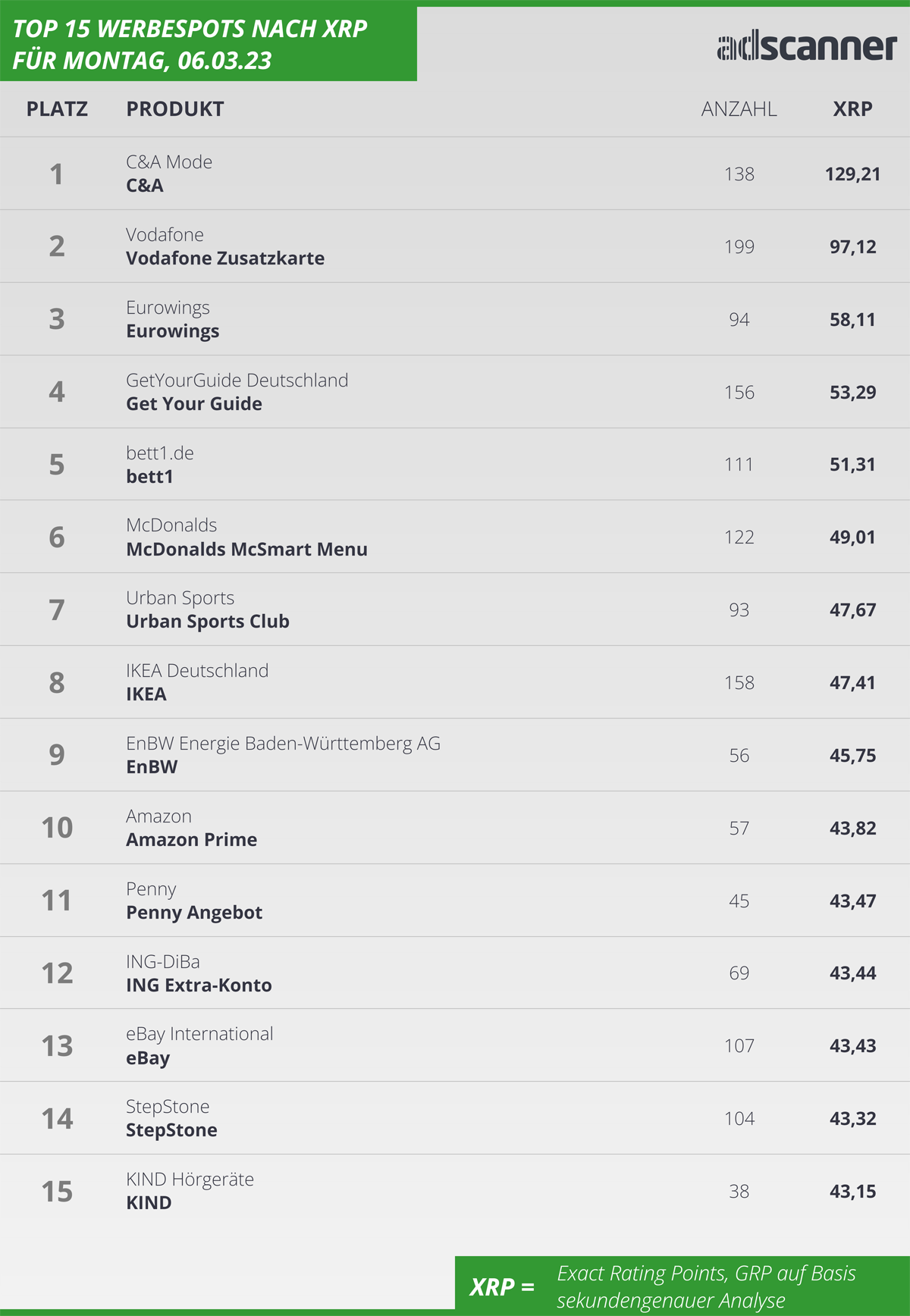This screenshot has width=910, height=1316.
Task: Click the ANZAHL column header
Action: [x=739, y=109]
